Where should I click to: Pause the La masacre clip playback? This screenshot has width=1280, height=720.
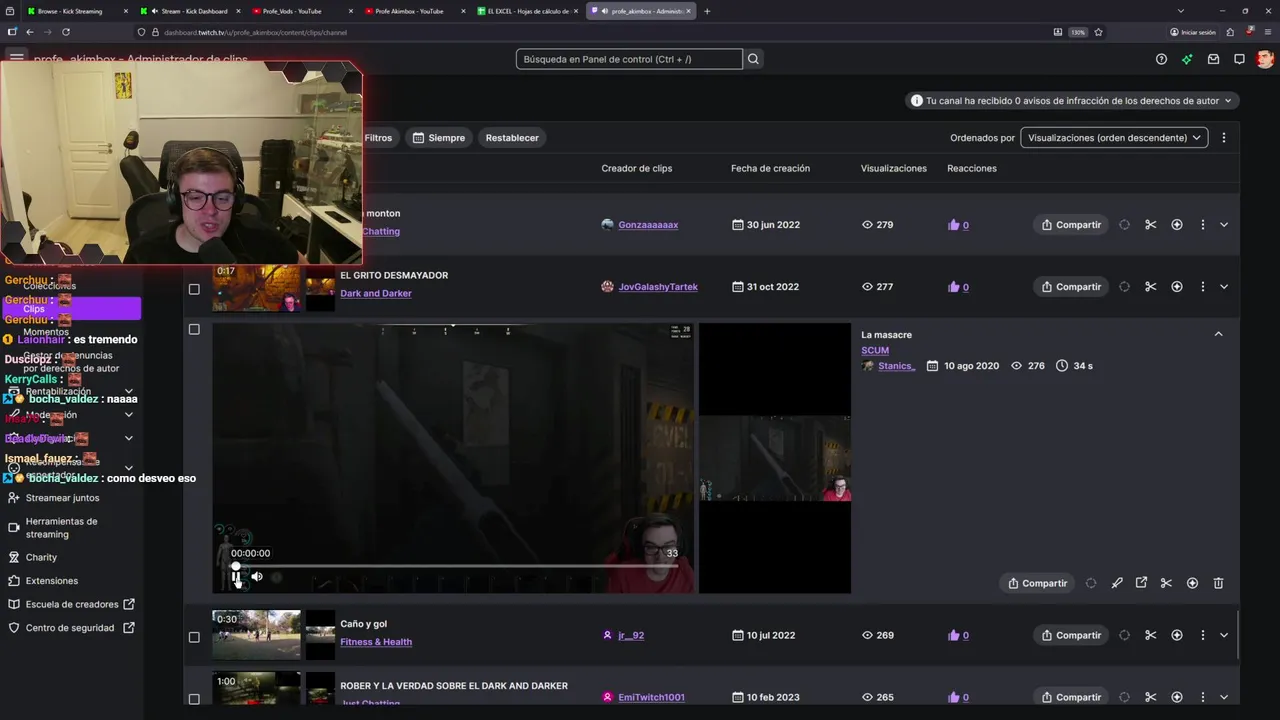pyautogui.click(x=237, y=576)
